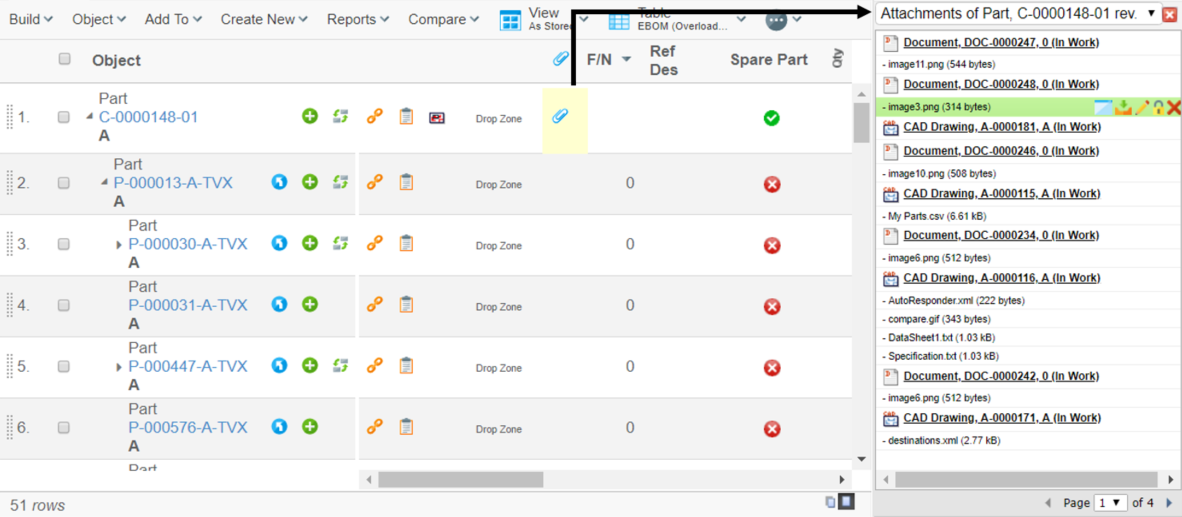
Task: Tick the checkbox for row 2
Action: click(x=64, y=183)
